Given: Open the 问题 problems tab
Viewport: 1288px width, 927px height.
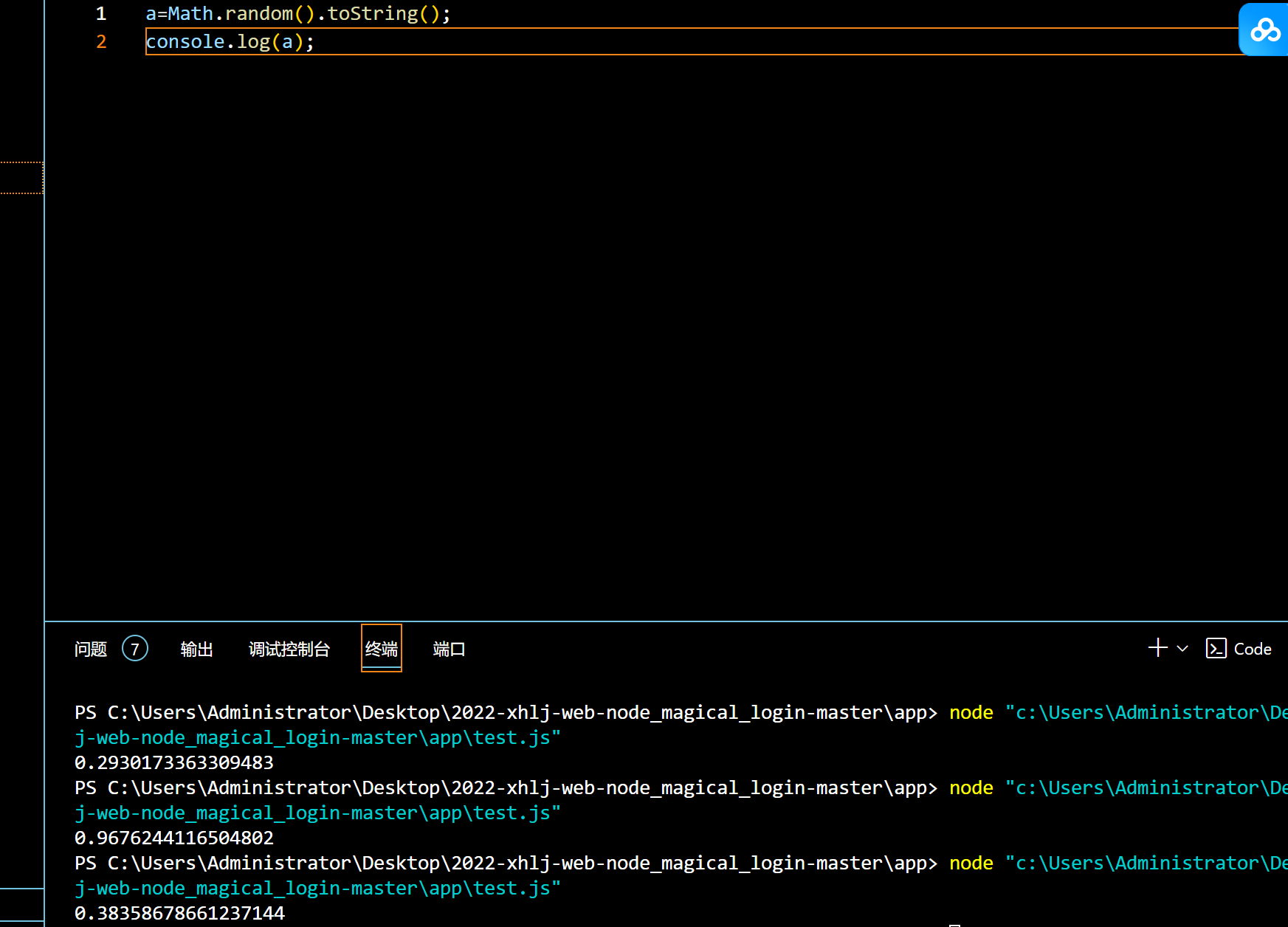Looking at the screenshot, I should coord(91,649).
